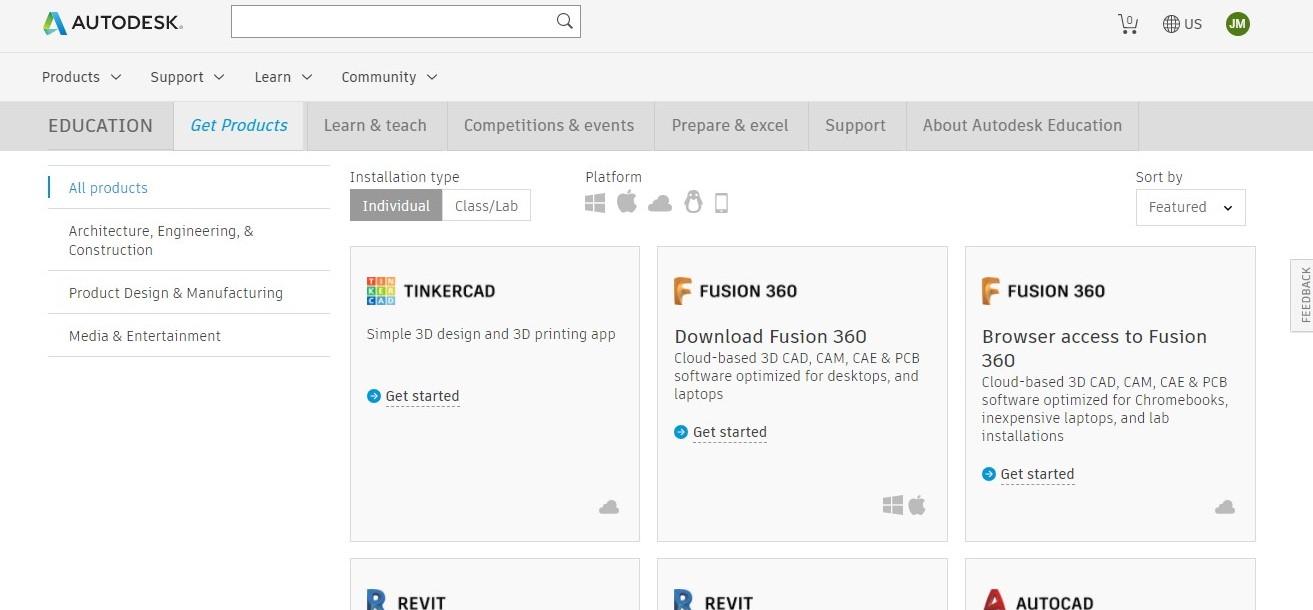1313x610 pixels.
Task: Filter by Apple Mac platform icon
Action: click(x=627, y=202)
